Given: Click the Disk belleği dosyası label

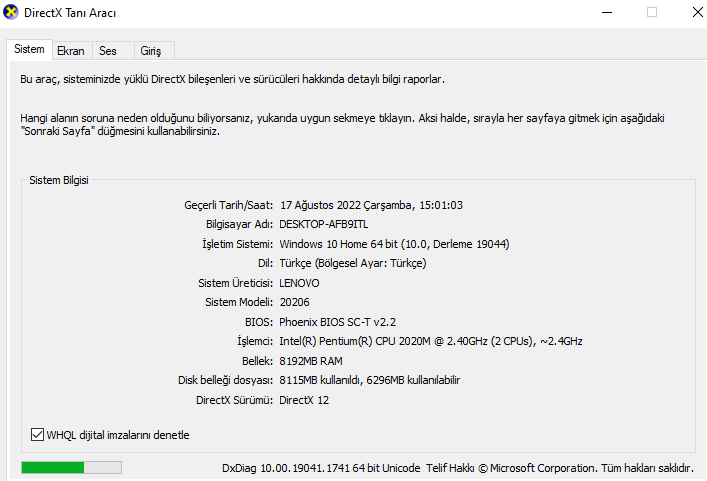Looking at the screenshot, I should 225,380.
